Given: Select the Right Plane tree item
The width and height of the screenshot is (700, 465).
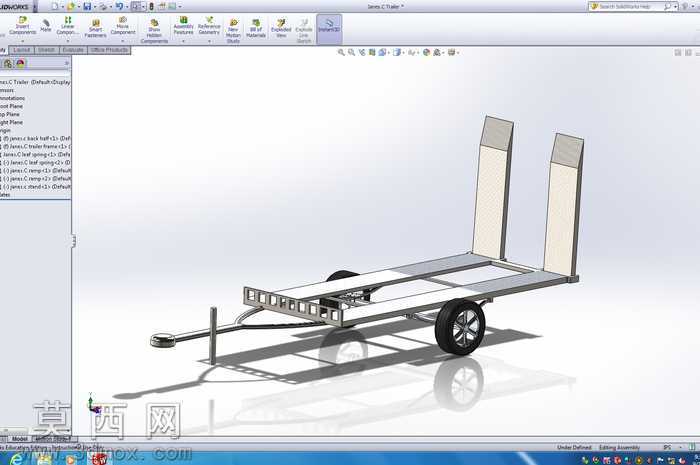Looking at the screenshot, I should tap(12, 122).
